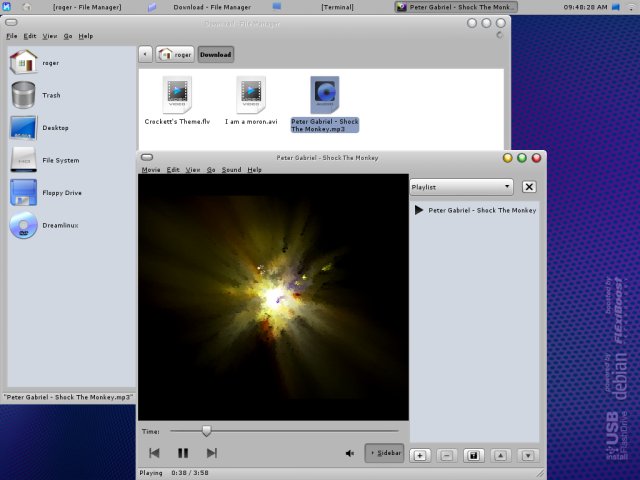This screenshot has height=480, width=640.
Task: Remove playlist item with minus button
Action: pos(447,456)
